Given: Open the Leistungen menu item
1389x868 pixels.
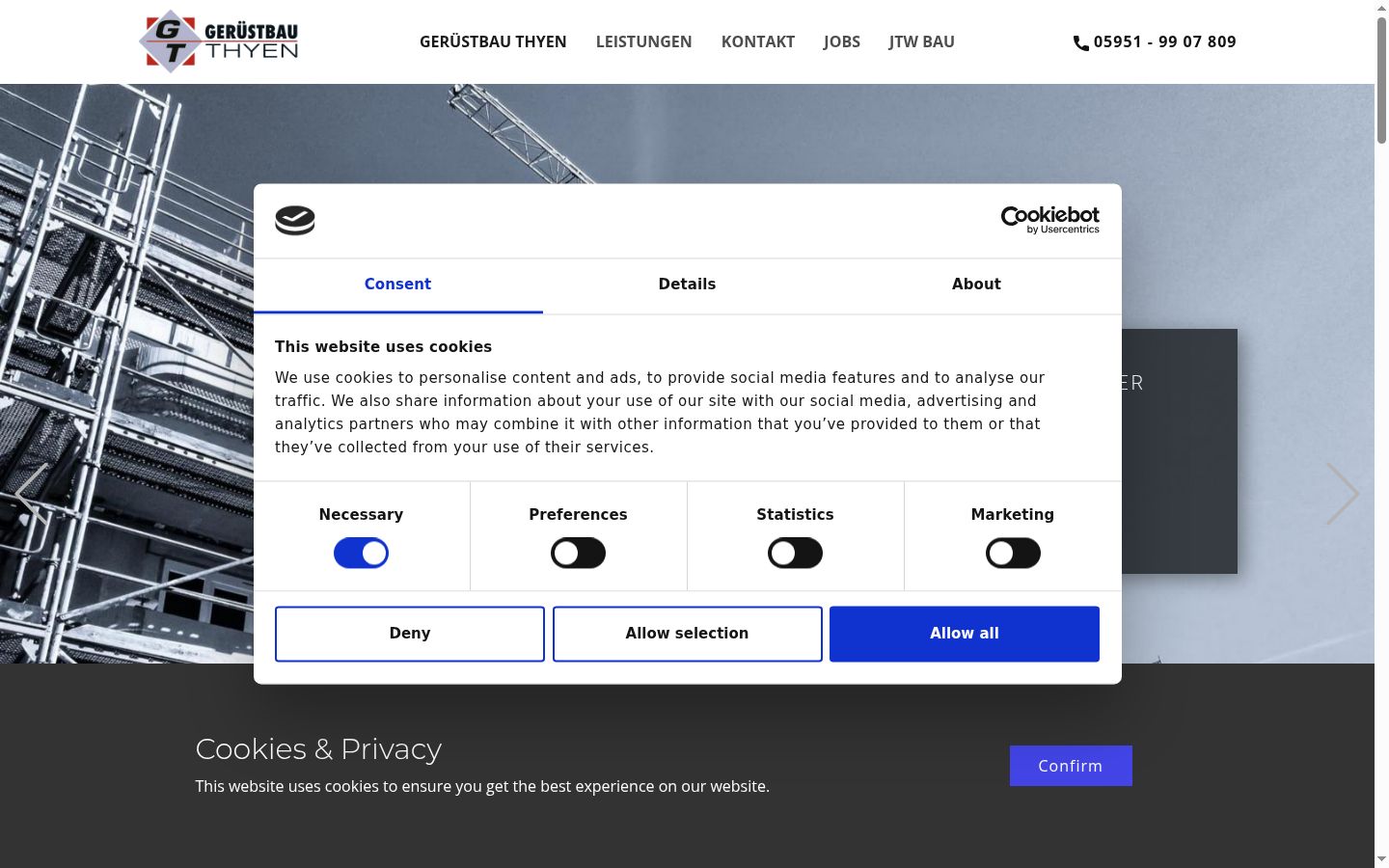Looking at the screenshot, I should tap(643, 41).
